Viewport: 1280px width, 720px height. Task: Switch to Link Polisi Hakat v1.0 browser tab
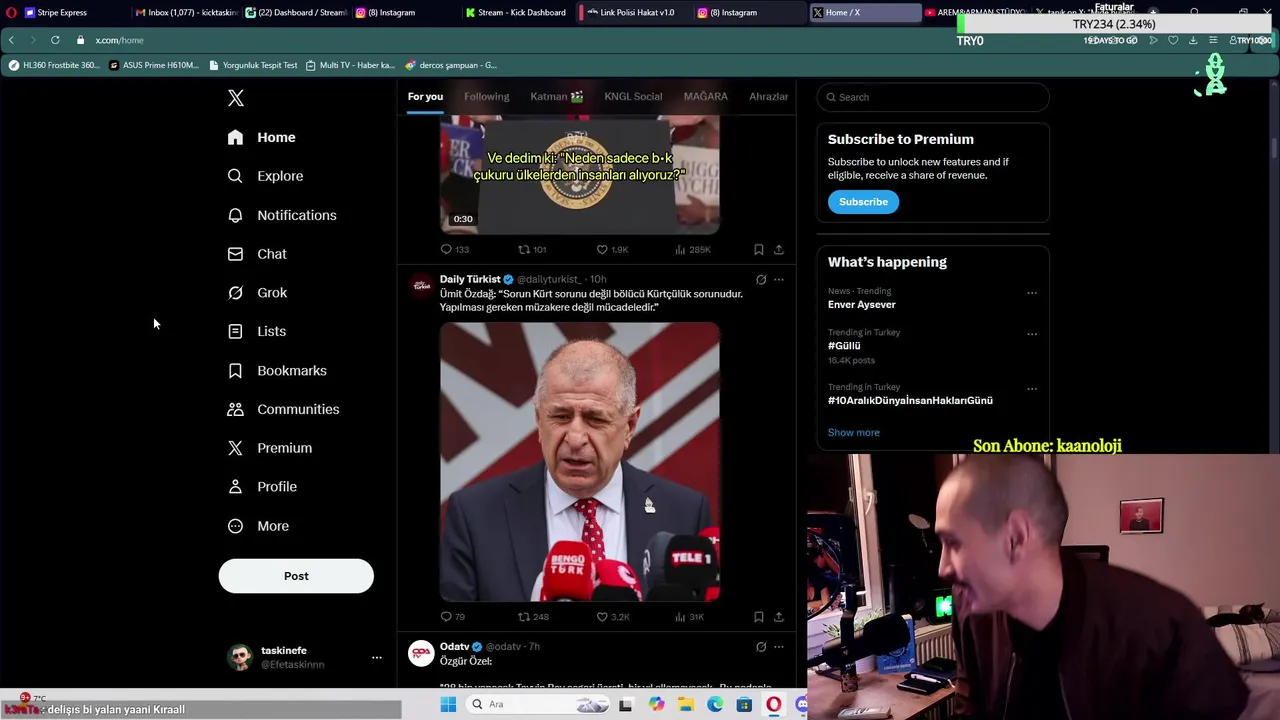[x=634, y=12]
